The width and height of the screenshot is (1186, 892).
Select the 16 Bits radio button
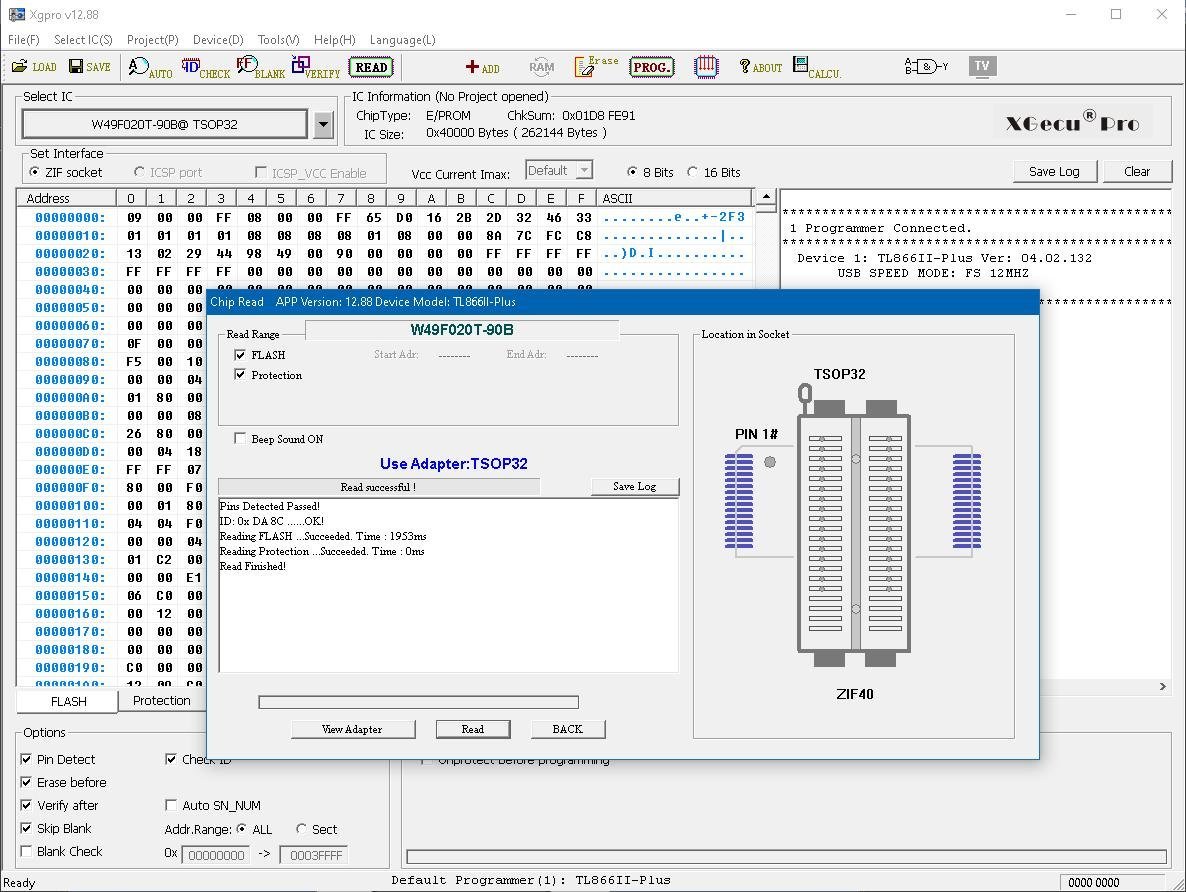click(693, 172)
